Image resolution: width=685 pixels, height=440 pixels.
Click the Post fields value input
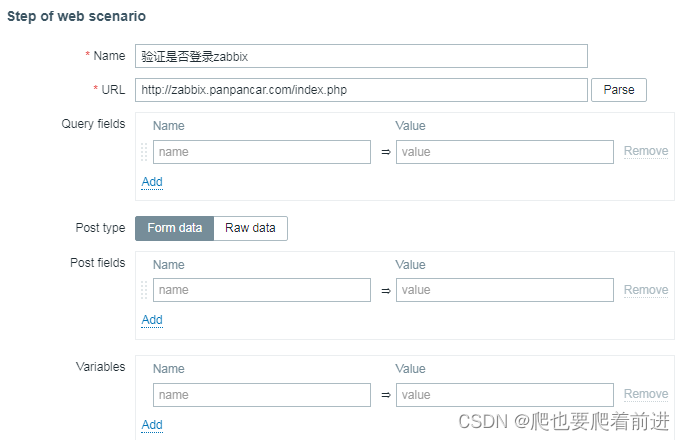coord(505,290)
